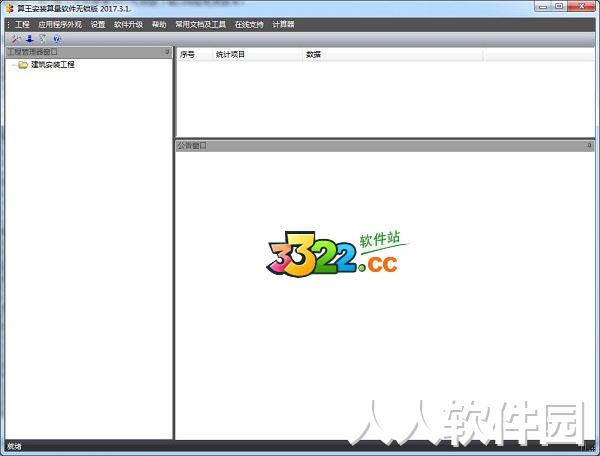Open the 设置 menu

pyautogui.click(x=98, y=24)
